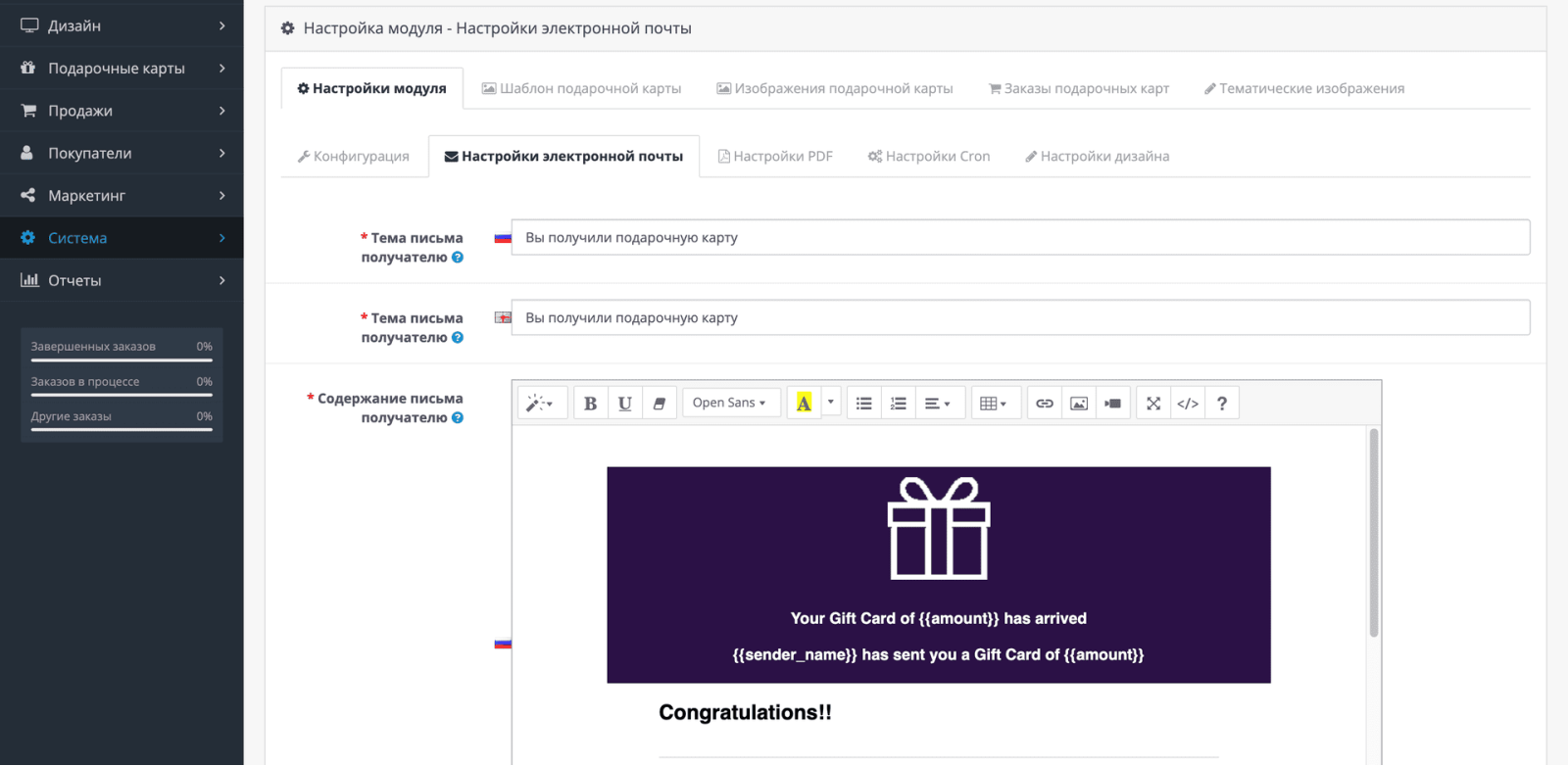Image resolution: width=1568 pixels, height=766 pixels.
Task: Click the gift box image in email
Action: click(939, 529)
